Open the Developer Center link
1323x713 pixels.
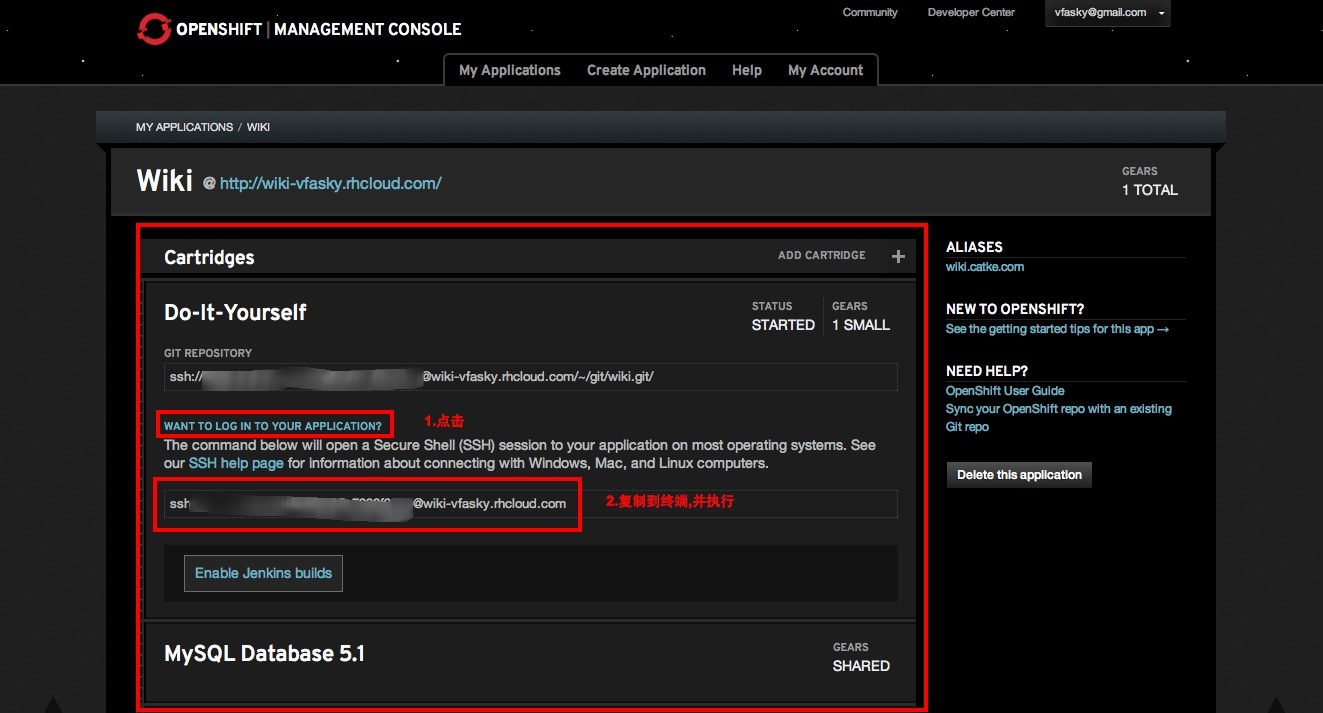coord(971,13)
